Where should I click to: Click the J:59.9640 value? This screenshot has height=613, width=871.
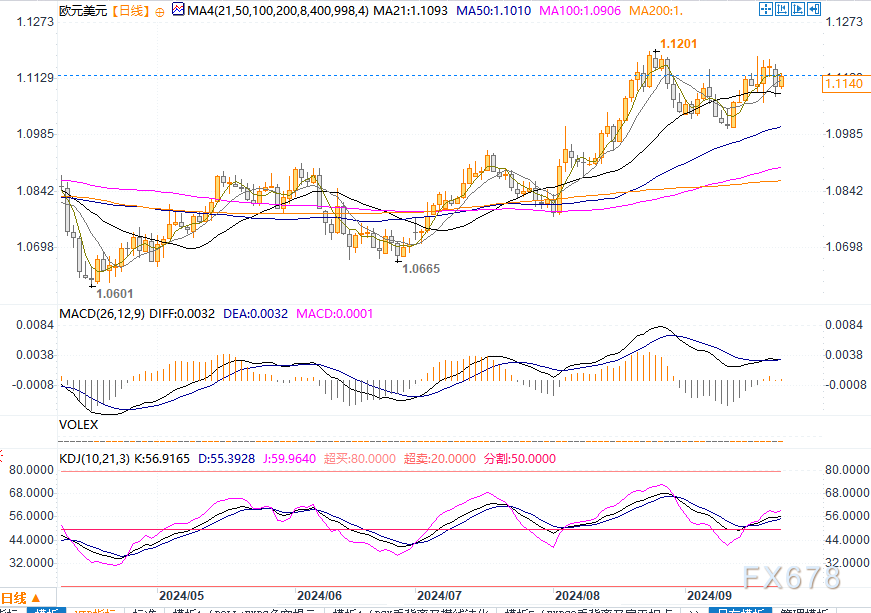tap(289, 459)
